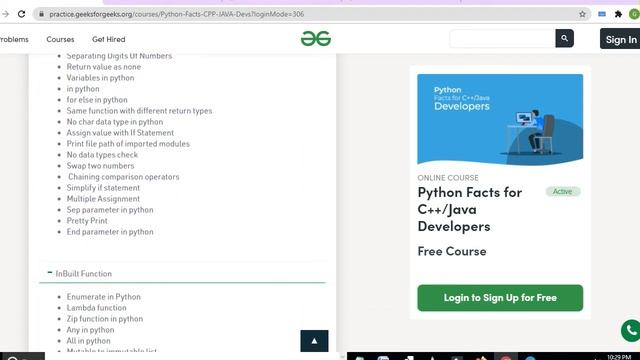Open the Get Hired menu
The width and height of the screenshot is (640, 360).
click(109, 40)
